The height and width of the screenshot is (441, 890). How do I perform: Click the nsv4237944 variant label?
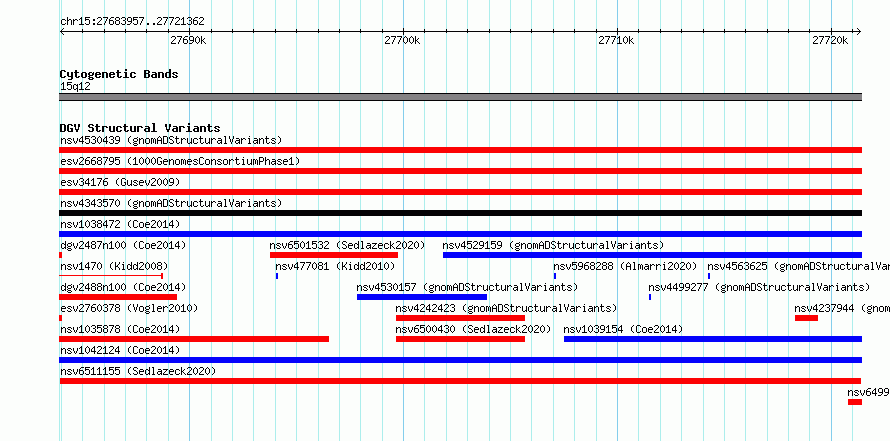[x=842, y=308]
